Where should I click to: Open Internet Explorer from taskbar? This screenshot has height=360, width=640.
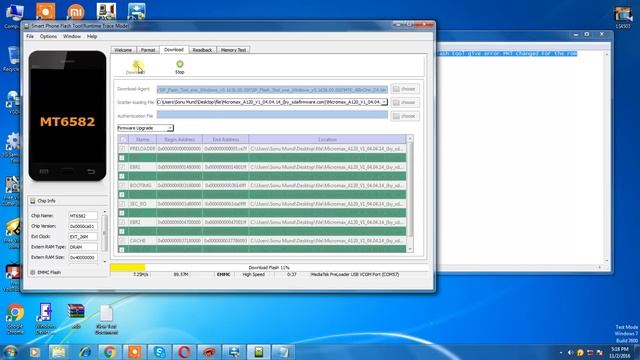85,352
